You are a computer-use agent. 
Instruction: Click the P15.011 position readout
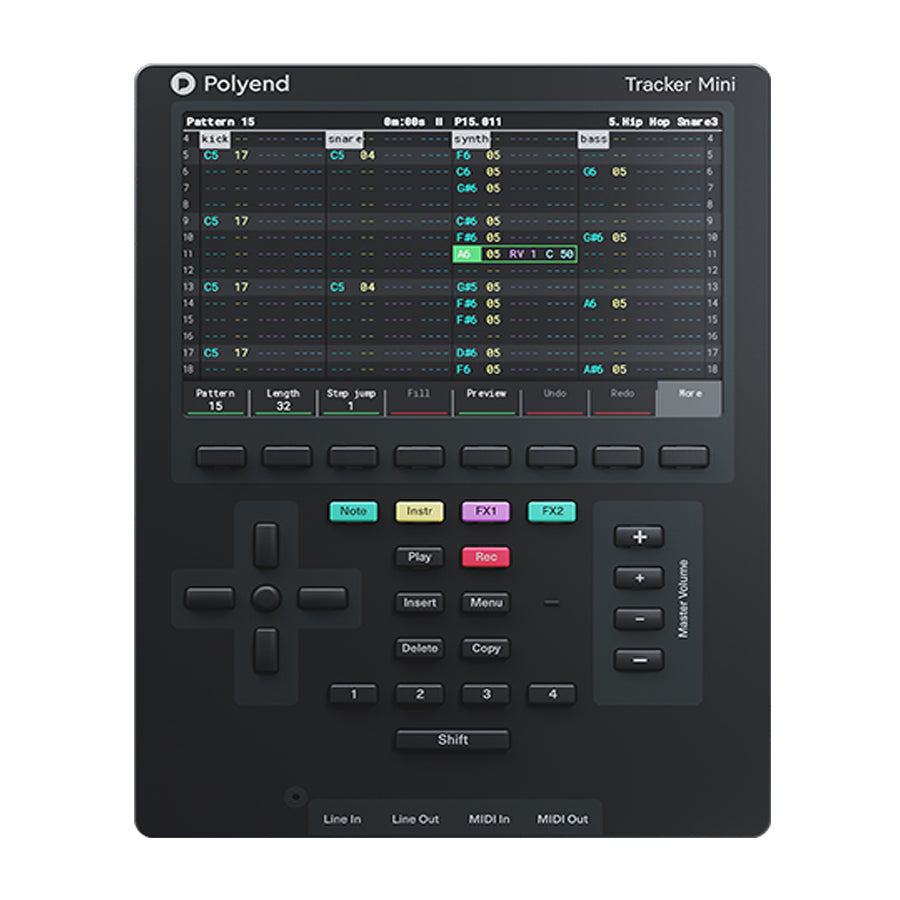pyautogui.click(x=478, y=122)
